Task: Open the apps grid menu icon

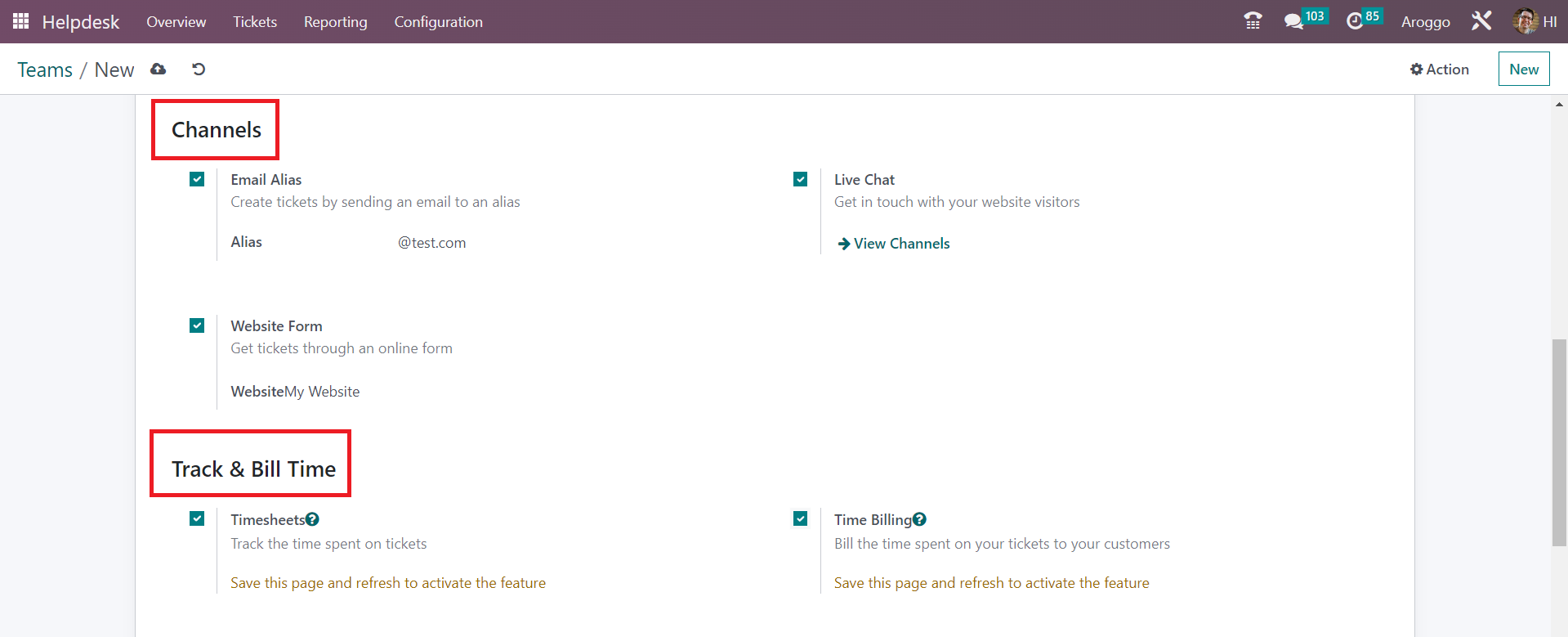Action: [20, 21]
